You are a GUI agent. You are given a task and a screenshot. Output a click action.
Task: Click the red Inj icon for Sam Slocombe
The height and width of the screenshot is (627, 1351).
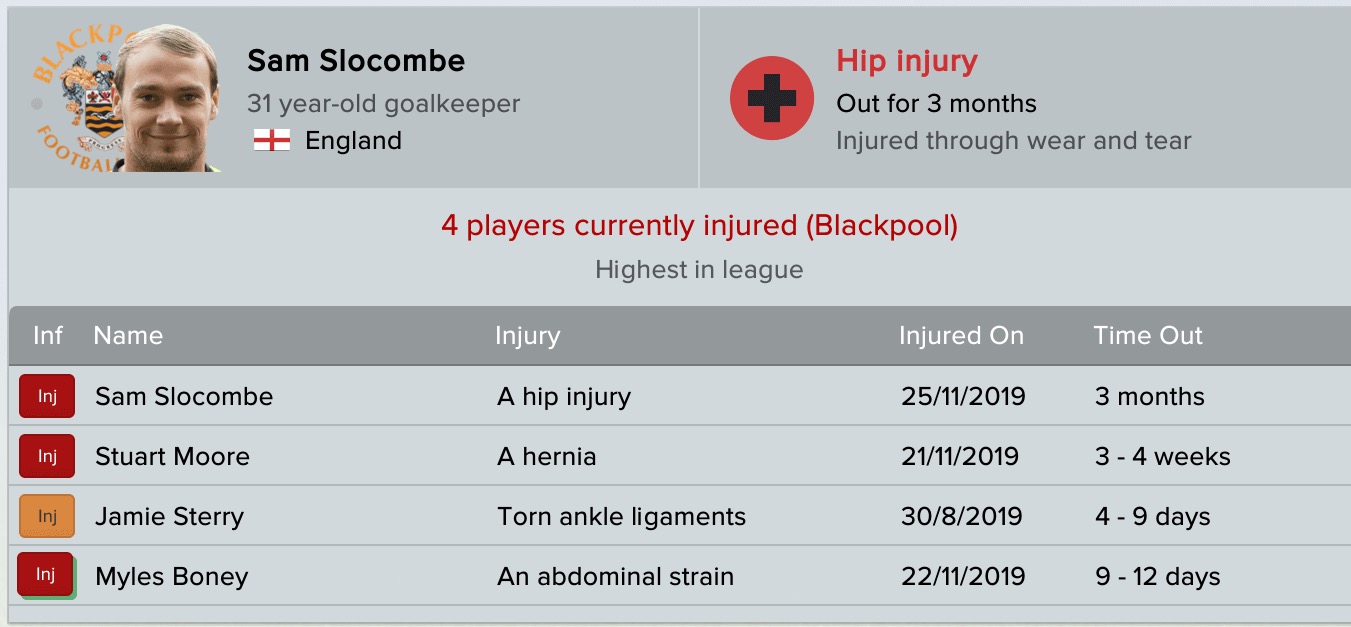pyautogui.click(x=47, y=396)
